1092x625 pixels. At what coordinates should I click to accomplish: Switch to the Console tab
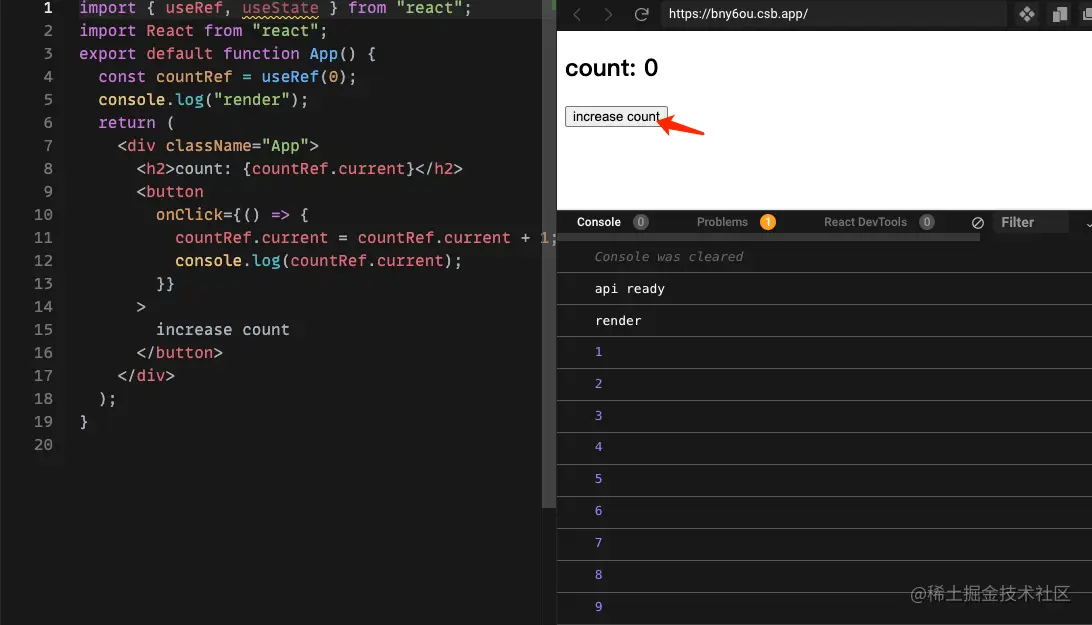(x=598, y=222)
